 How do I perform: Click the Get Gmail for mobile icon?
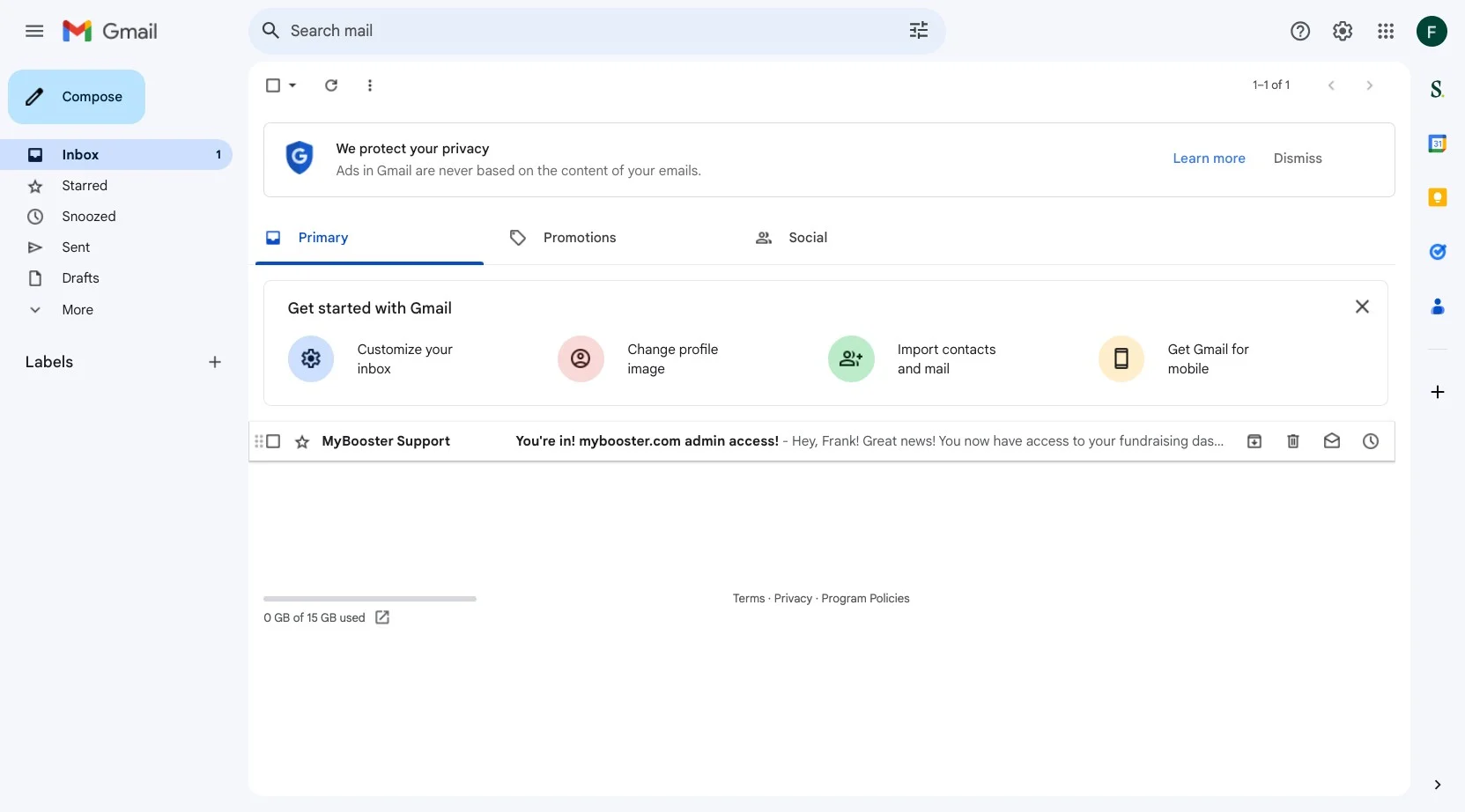[1121, 358]
